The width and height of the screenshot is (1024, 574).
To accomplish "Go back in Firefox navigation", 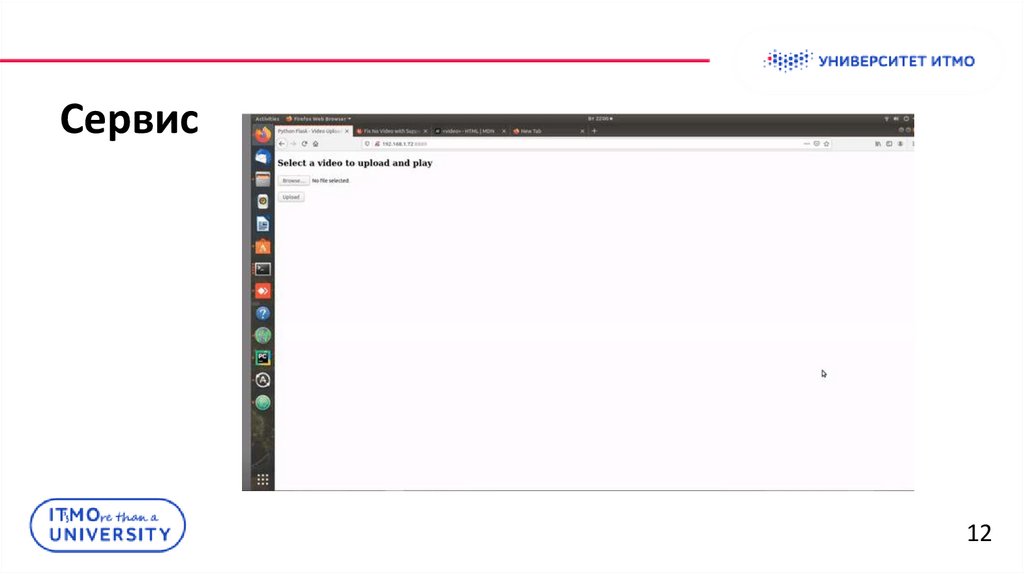I will (x=282, y=144).
